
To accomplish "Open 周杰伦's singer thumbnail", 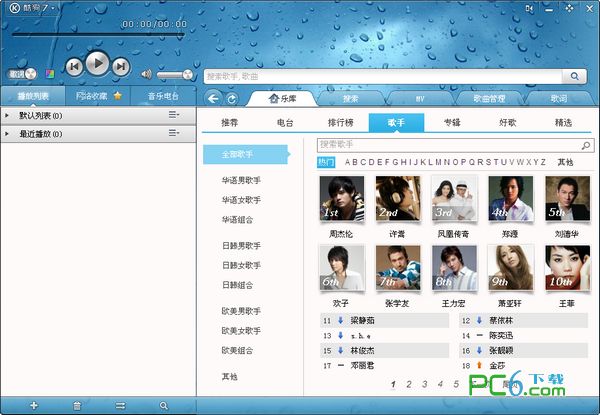I will coord(341,199).
